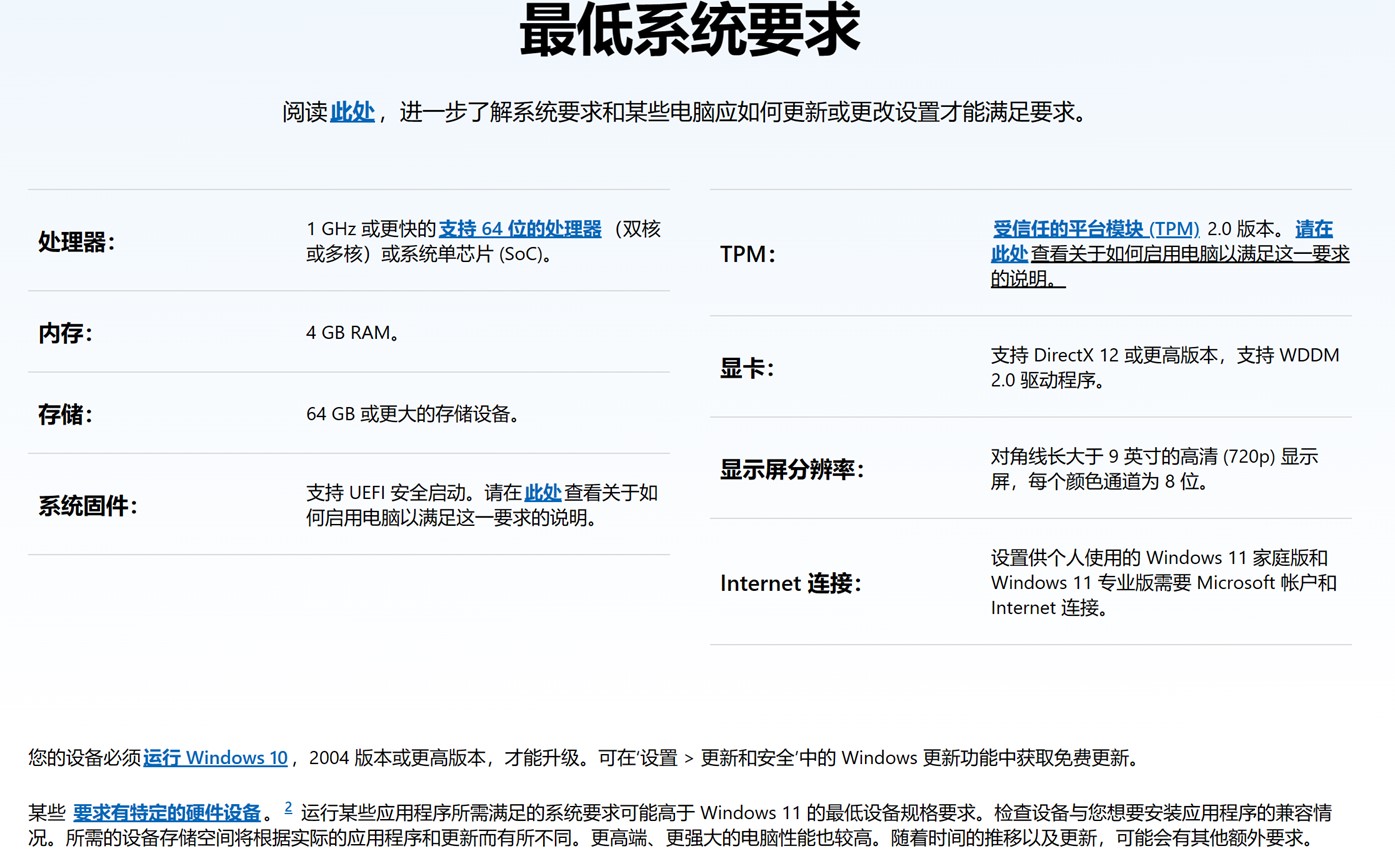Click the superscript footnote 2 link
The image size is (1395, 866).
287,805
